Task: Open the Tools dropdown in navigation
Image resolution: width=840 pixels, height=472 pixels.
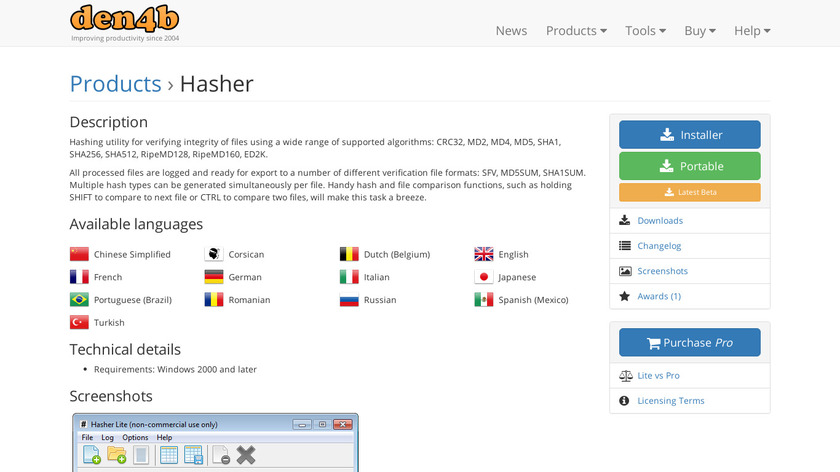Action: 645,31
